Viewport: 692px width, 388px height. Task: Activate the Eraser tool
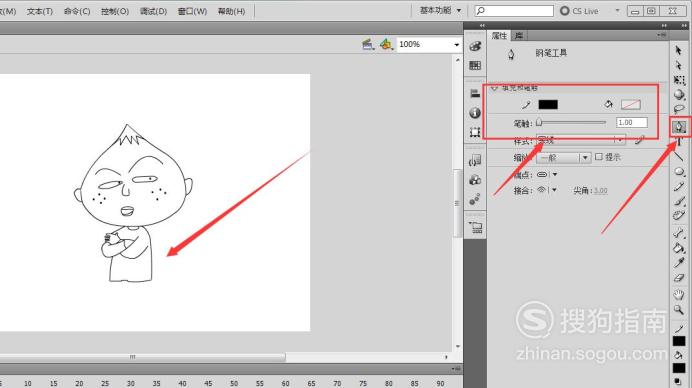pyautogui.click(x=679, y=278)
